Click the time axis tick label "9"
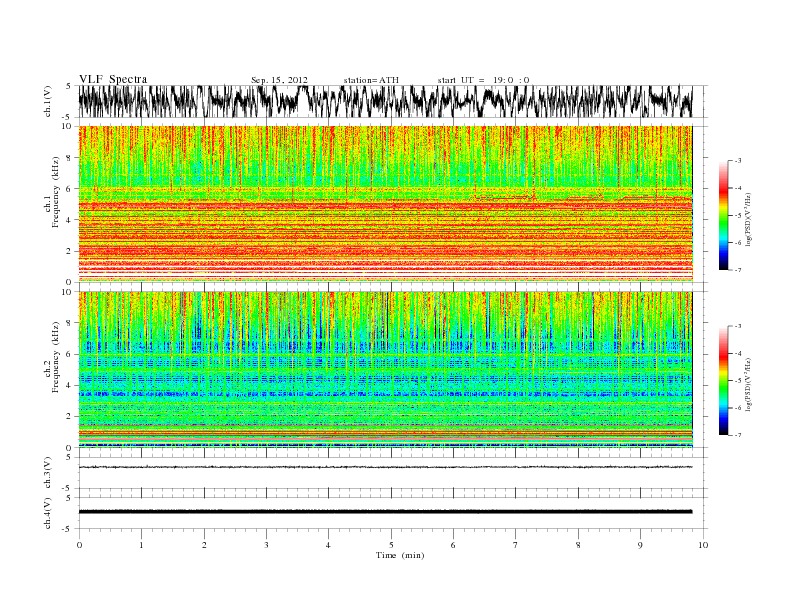The width and height of the screenshot is (792, 612). pyautogui.click(x=640, y=545)
